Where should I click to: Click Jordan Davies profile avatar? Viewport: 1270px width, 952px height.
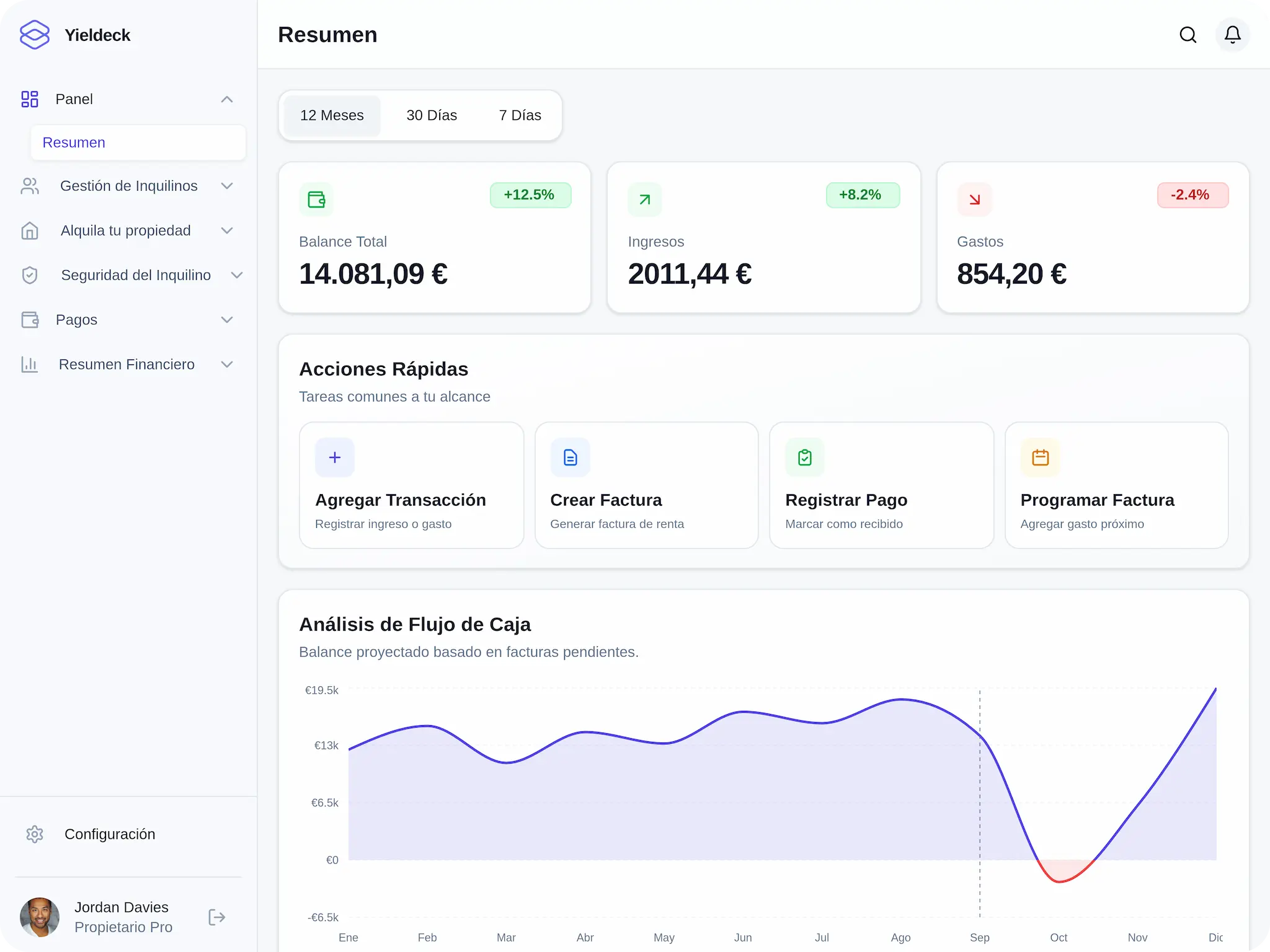pos(39,917)
